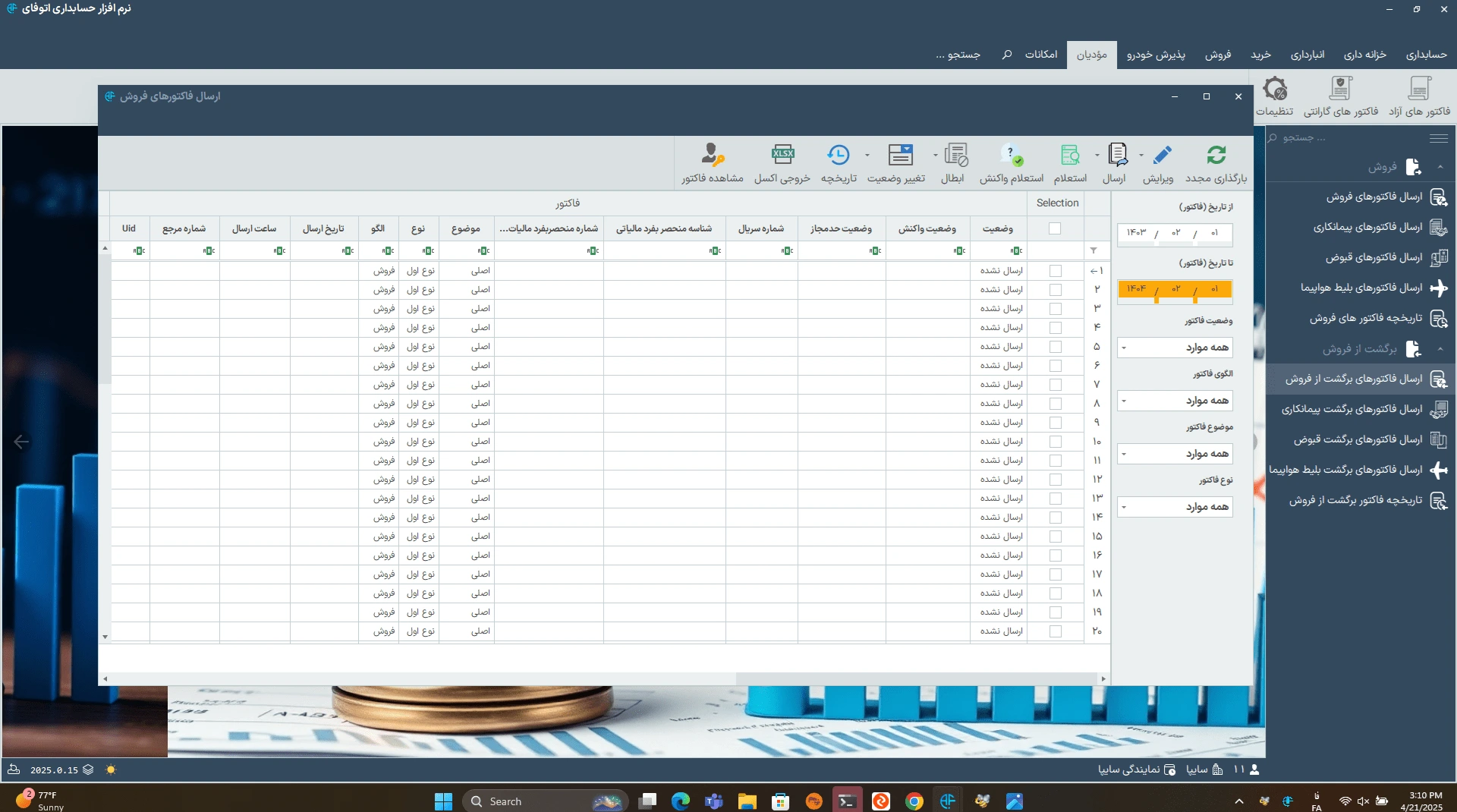Image resolution: width=1457 pixels, height=812 pixels.
Task: Click the reaction inquiry (استعلام واکنش) icon
Action: tap(1012, 156)
